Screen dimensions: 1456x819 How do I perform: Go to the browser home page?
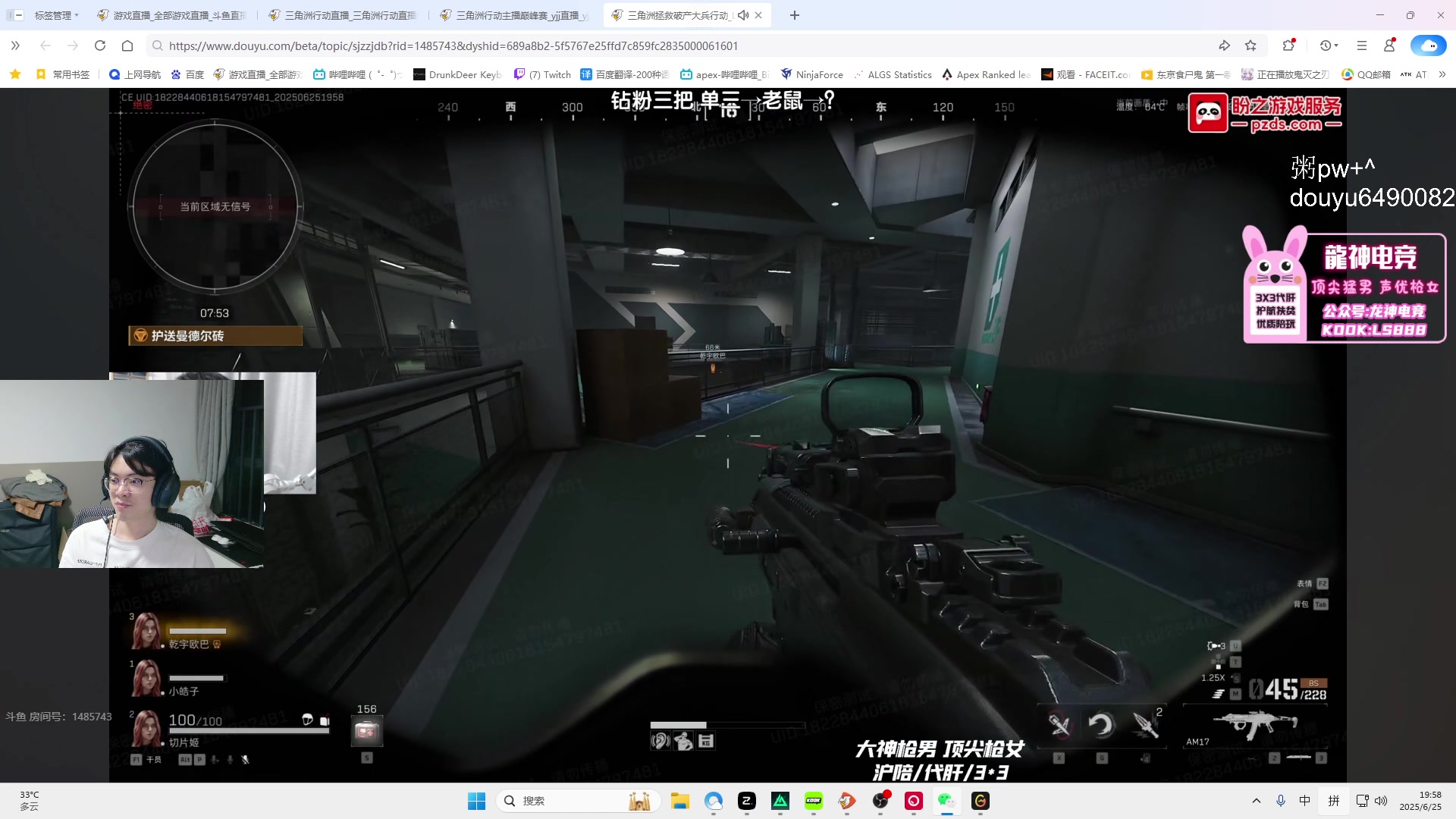(127, 45)
